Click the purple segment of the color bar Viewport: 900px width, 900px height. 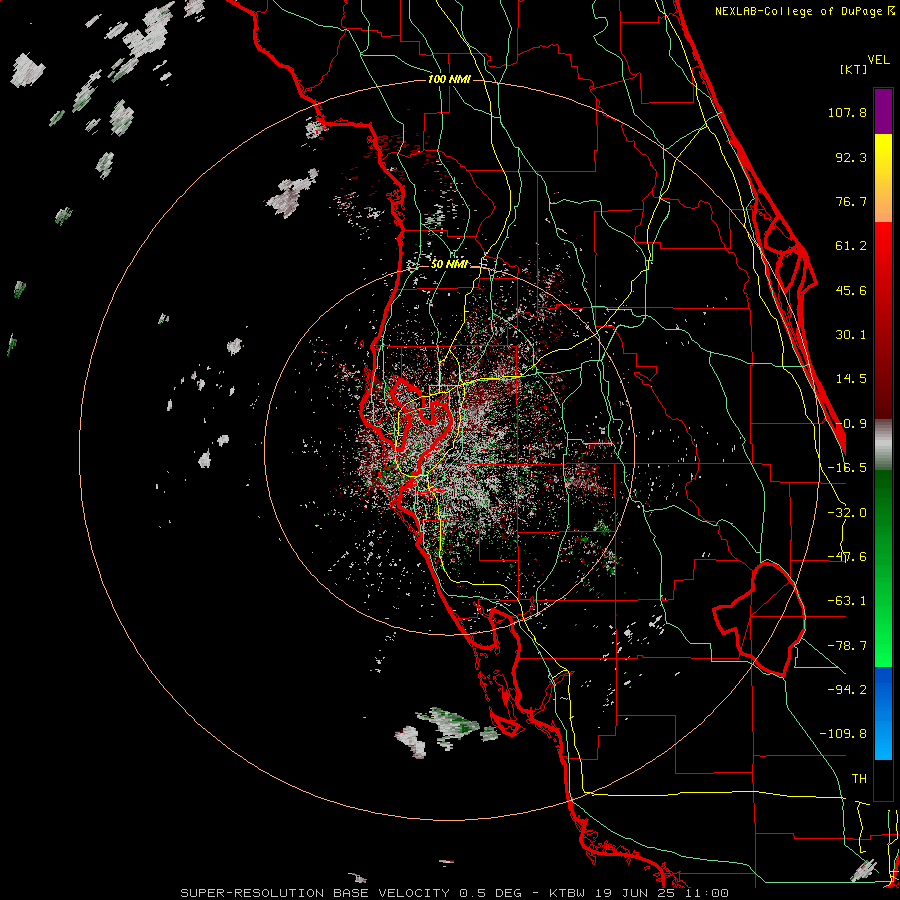click(883, 112)
